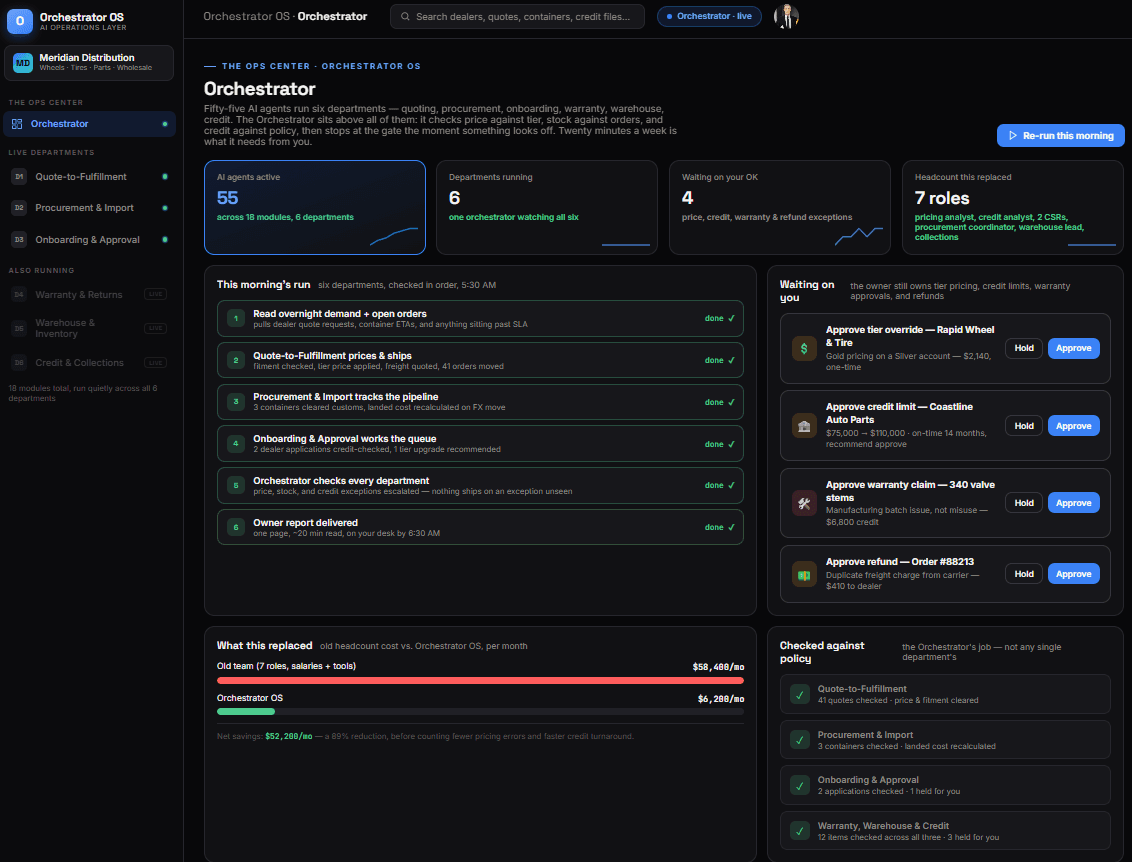1132x862 pixels.
Task: Click the Meridian Distribution MD badge icon
Action: pyautogui.click(x=23, y=63)
